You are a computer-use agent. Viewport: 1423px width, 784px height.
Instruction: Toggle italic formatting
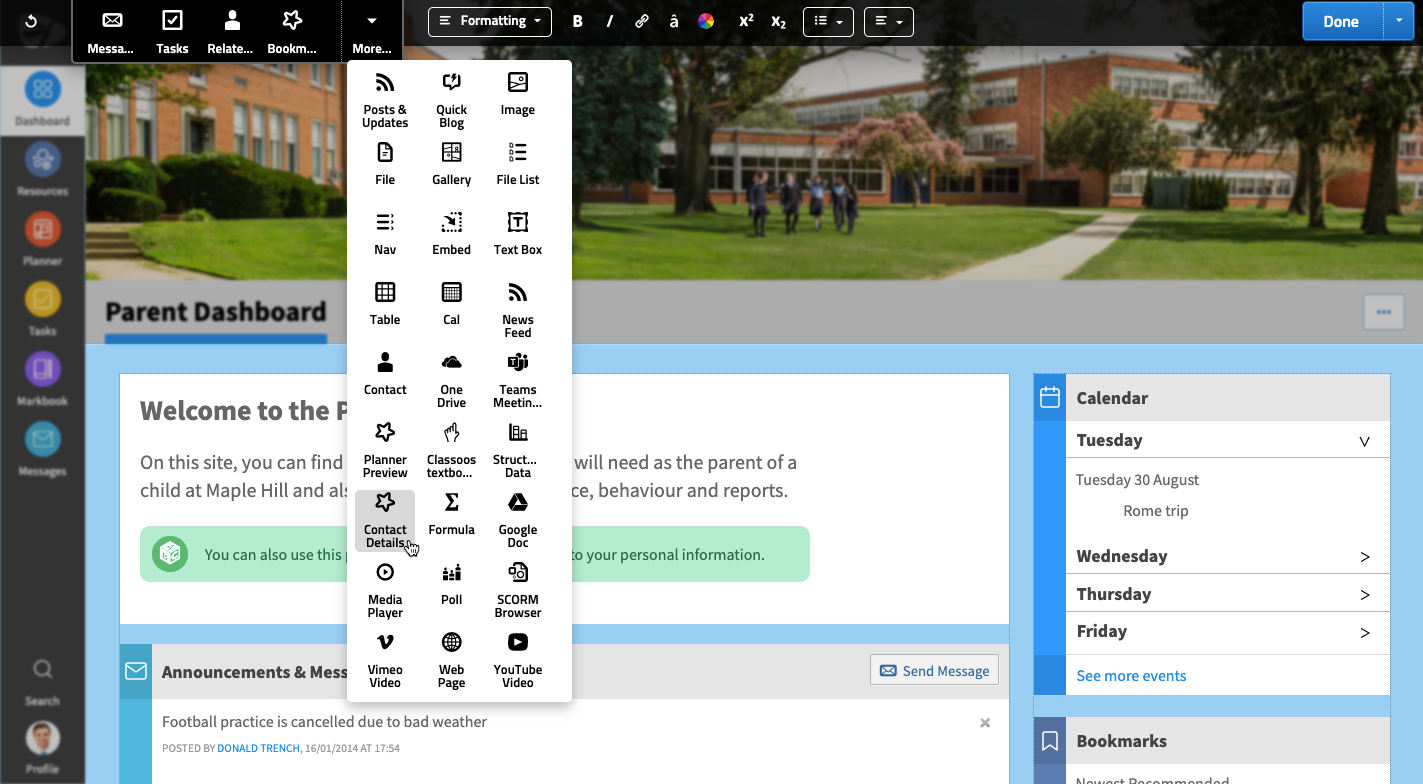tap(609, 21)
